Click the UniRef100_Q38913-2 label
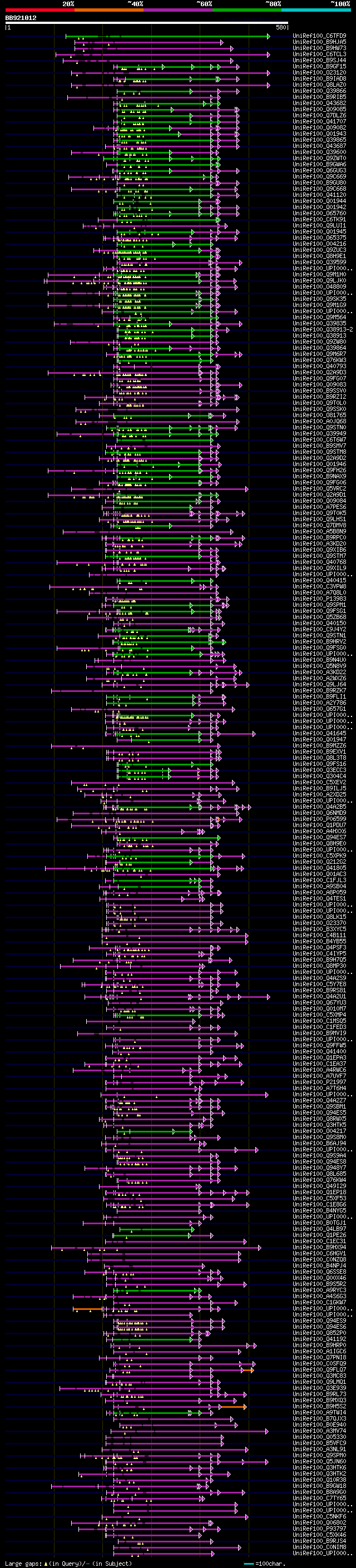Screen dimensions: 356x1568 (x=323, y=329)
